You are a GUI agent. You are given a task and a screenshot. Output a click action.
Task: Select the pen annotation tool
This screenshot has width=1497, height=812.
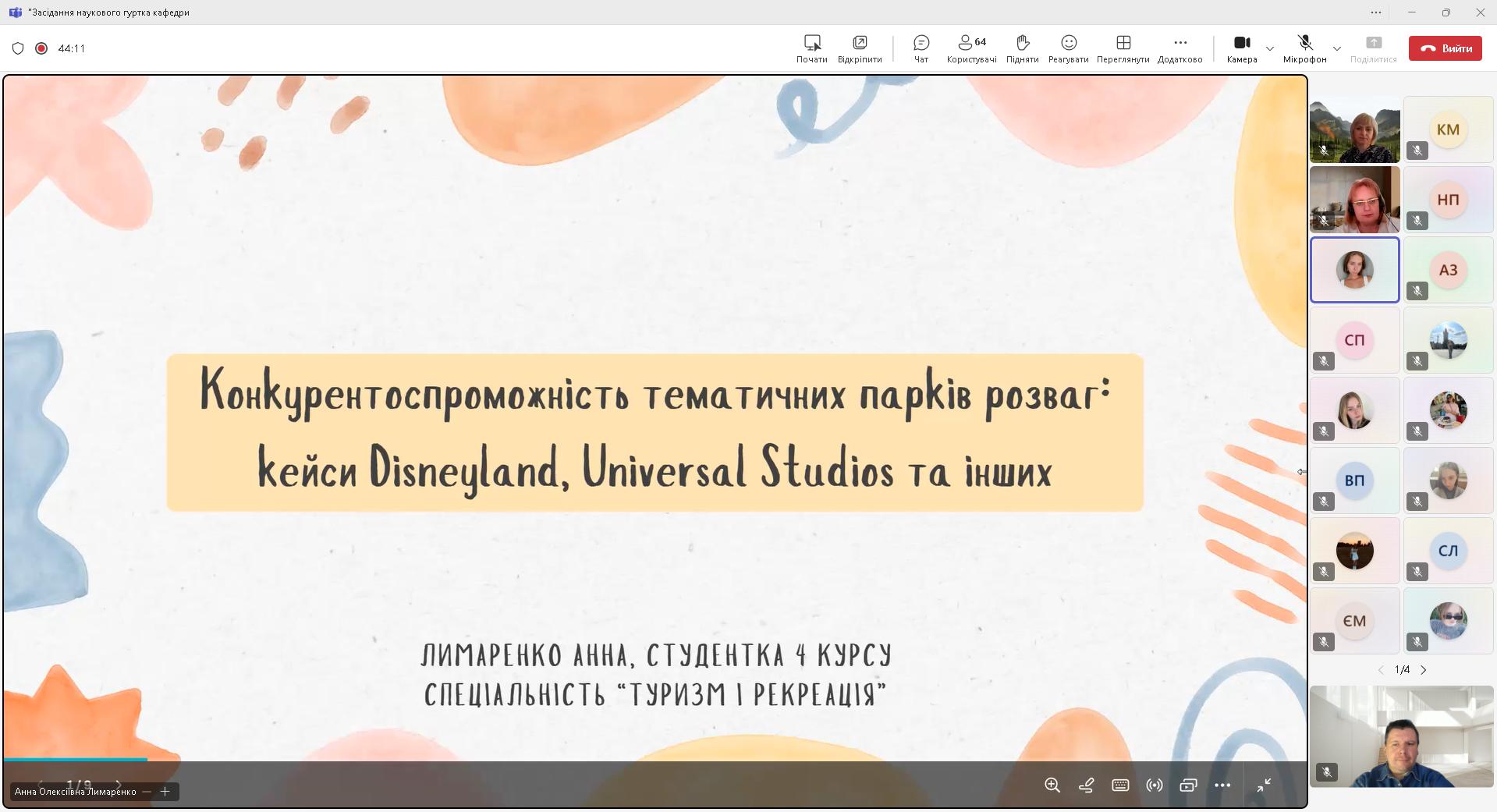pyautogui.click(x=1086, y=785)
